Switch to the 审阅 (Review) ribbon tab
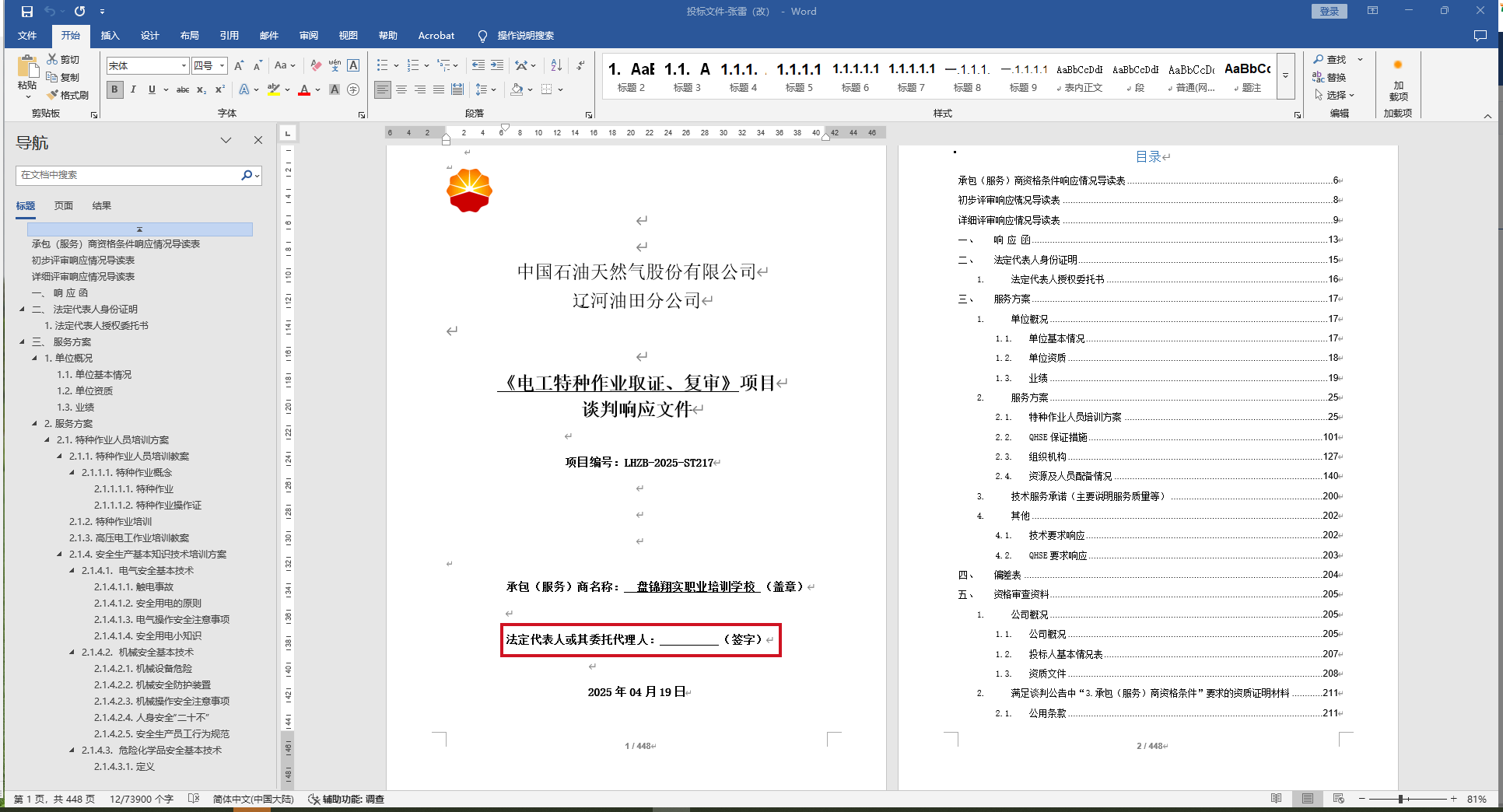 (309, 36)
